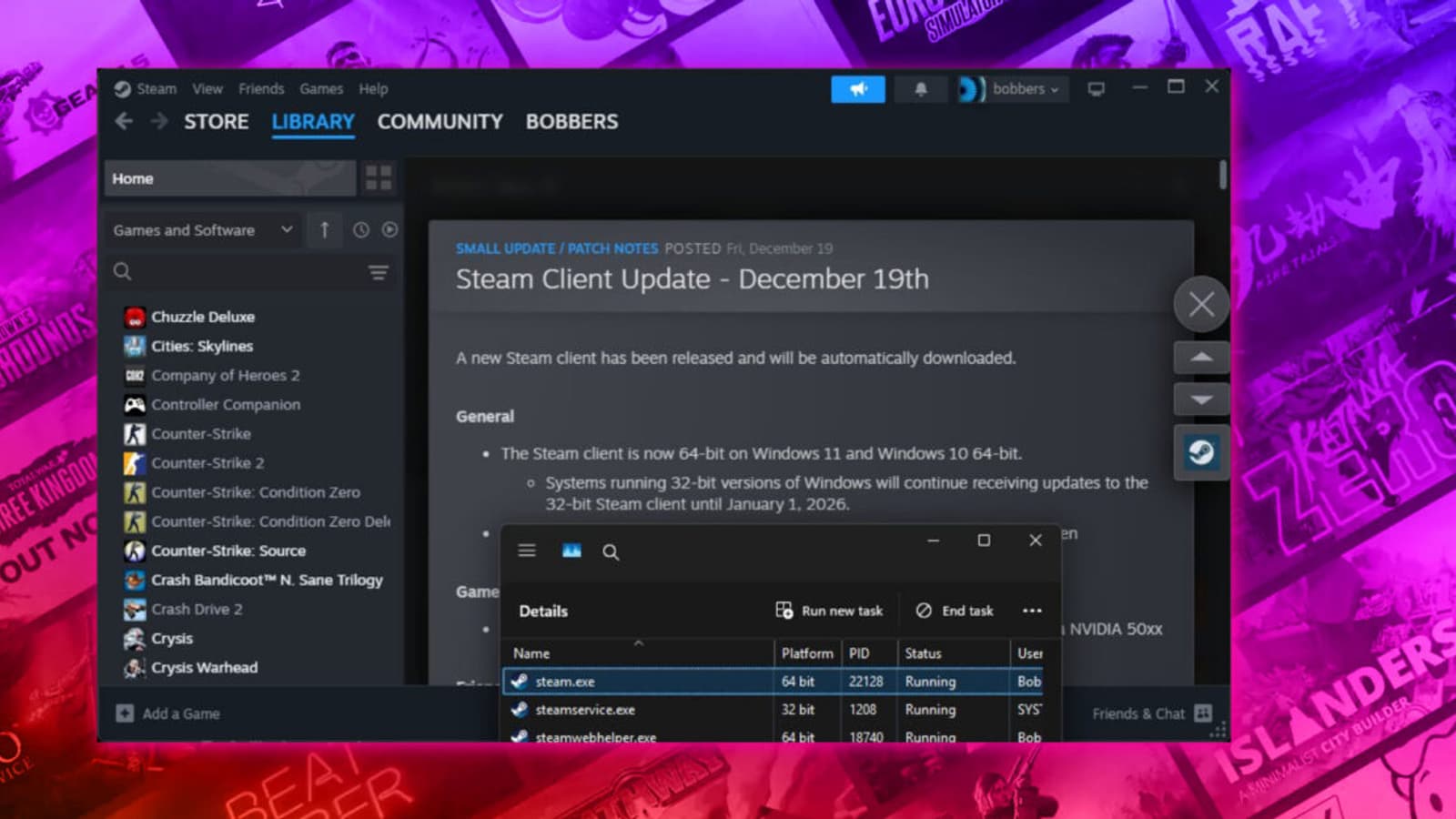The width and height of the screenshot is (1456, 819).
Task: Open the bobbers account dropdown
Action: 1026,89
